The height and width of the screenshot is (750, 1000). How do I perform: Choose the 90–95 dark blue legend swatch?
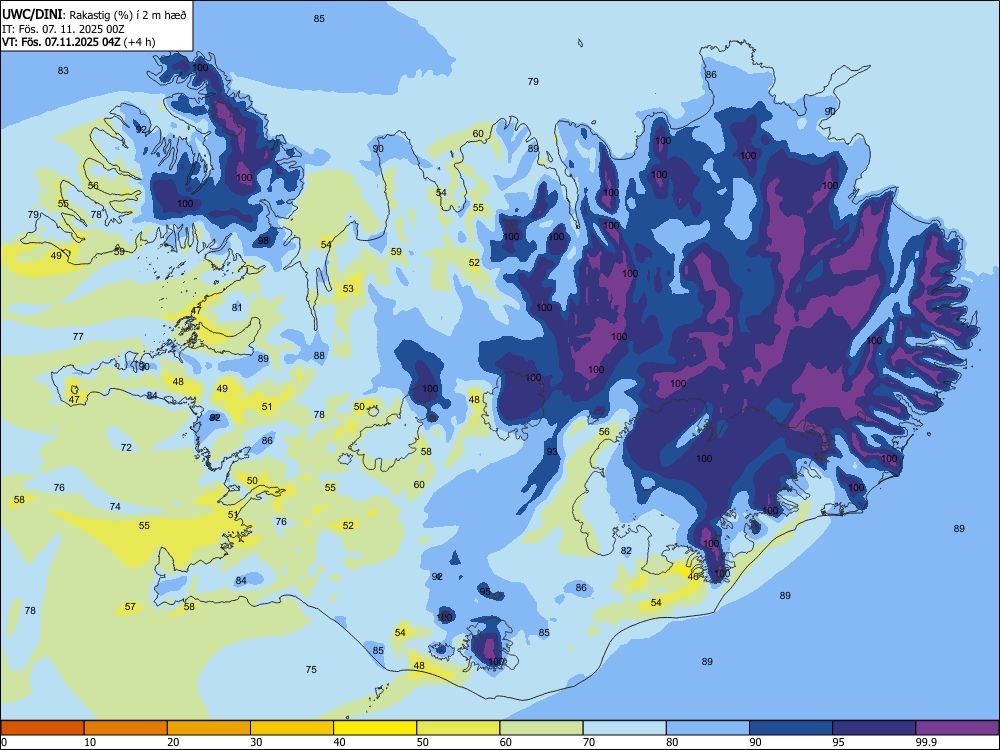coord(791,728)
